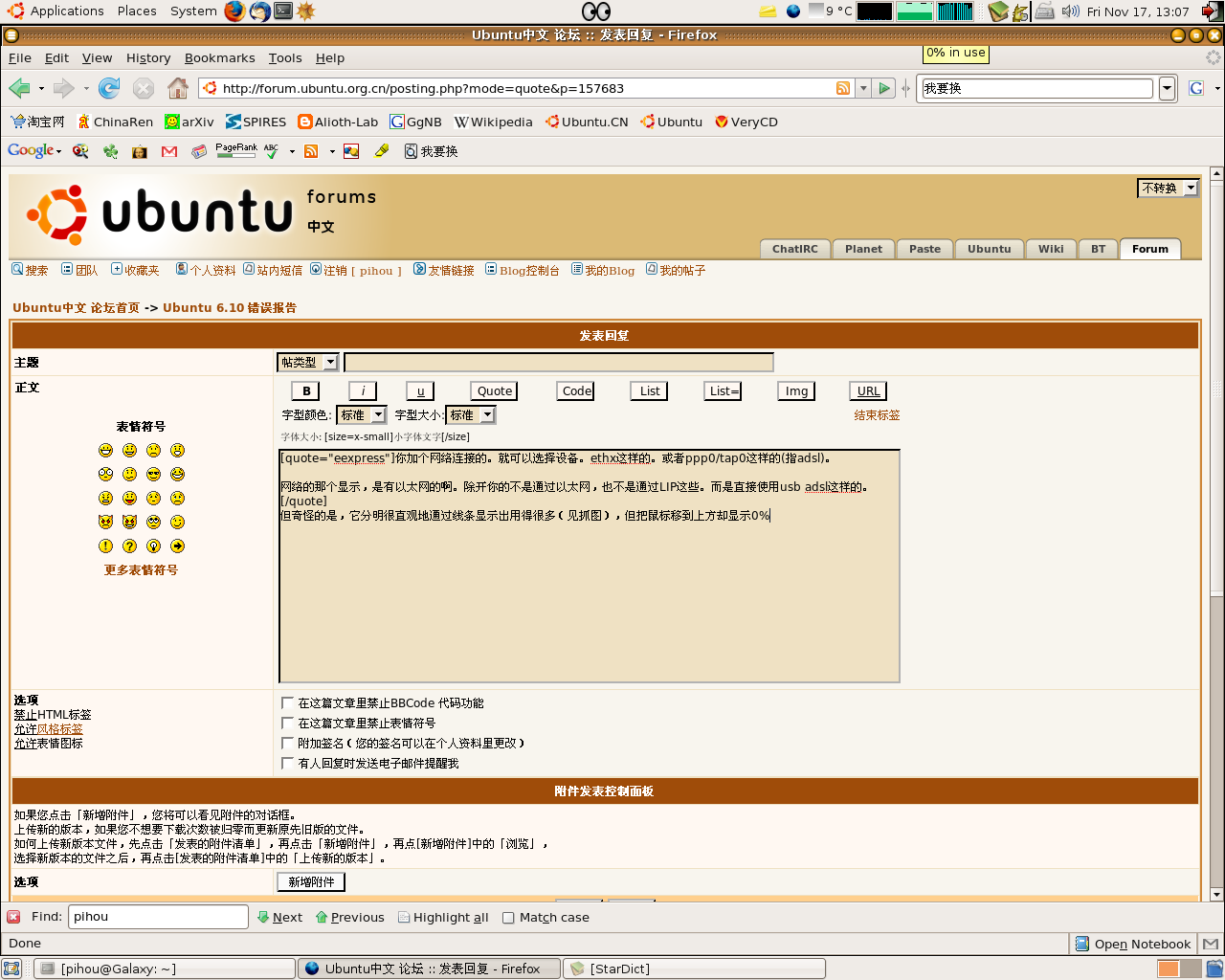Image resolution: width=1225 pixels, height=980 pixels.
Task: Click the page vertical scrollbar thumb
Action: click(x=1216, y=388)
